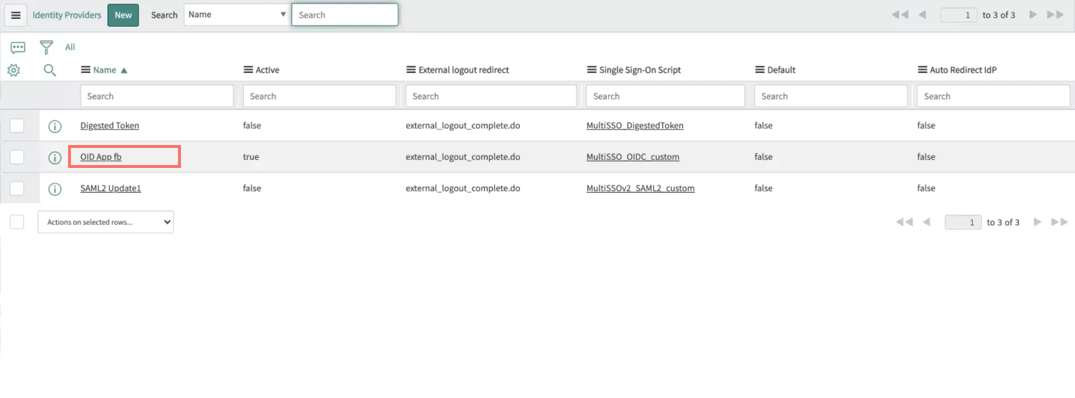Sort by the Default column header
Screen dimensions: 1075x398
tap(782, 70)
